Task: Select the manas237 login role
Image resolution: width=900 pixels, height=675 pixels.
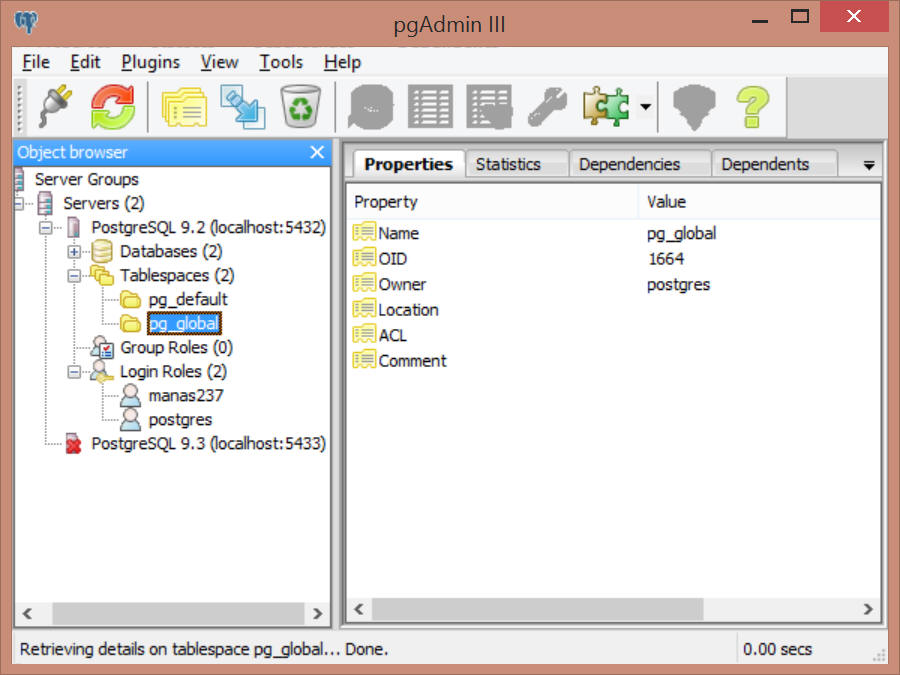Action: (185, 396)
